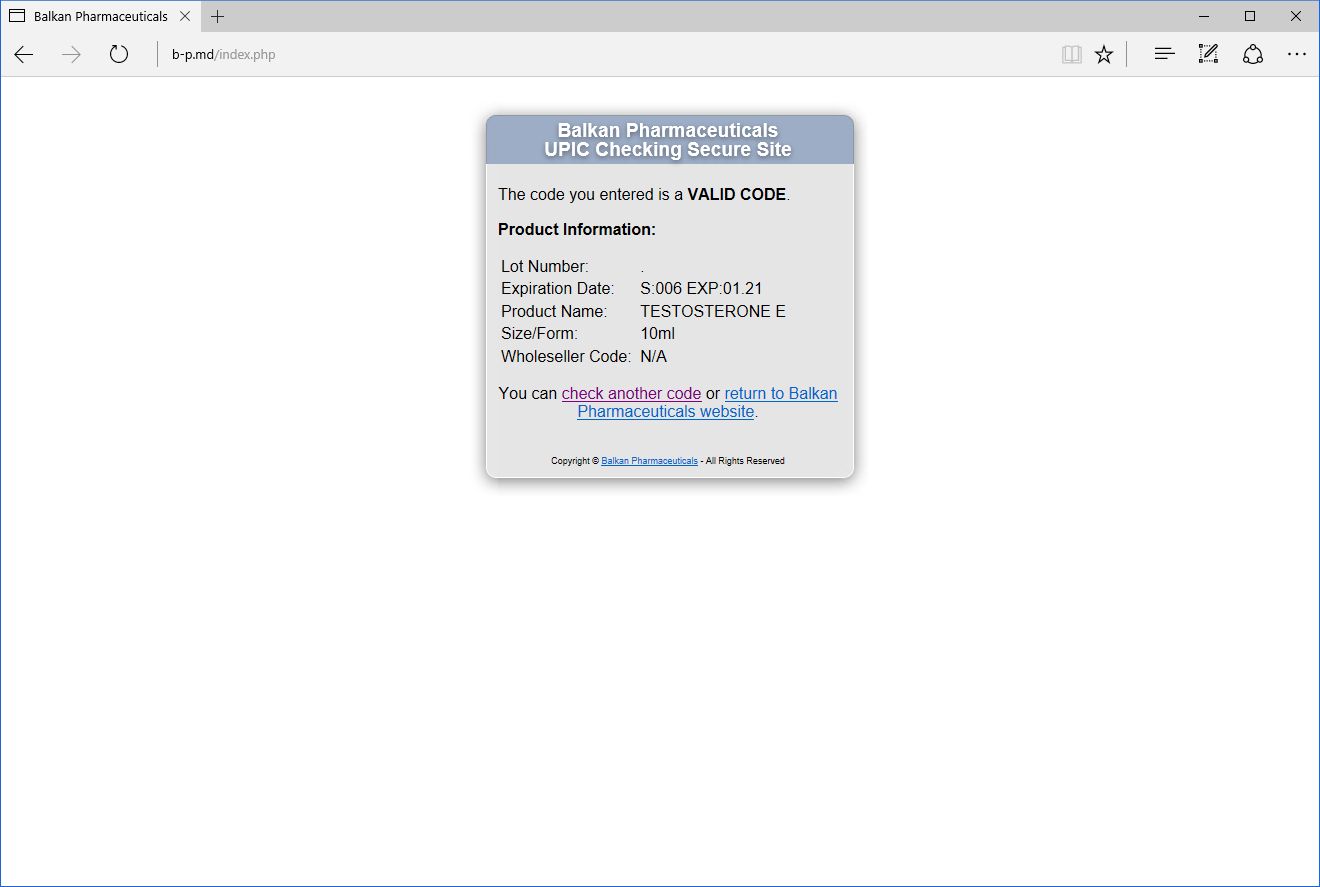Go back to the previous page

[24, 55]
